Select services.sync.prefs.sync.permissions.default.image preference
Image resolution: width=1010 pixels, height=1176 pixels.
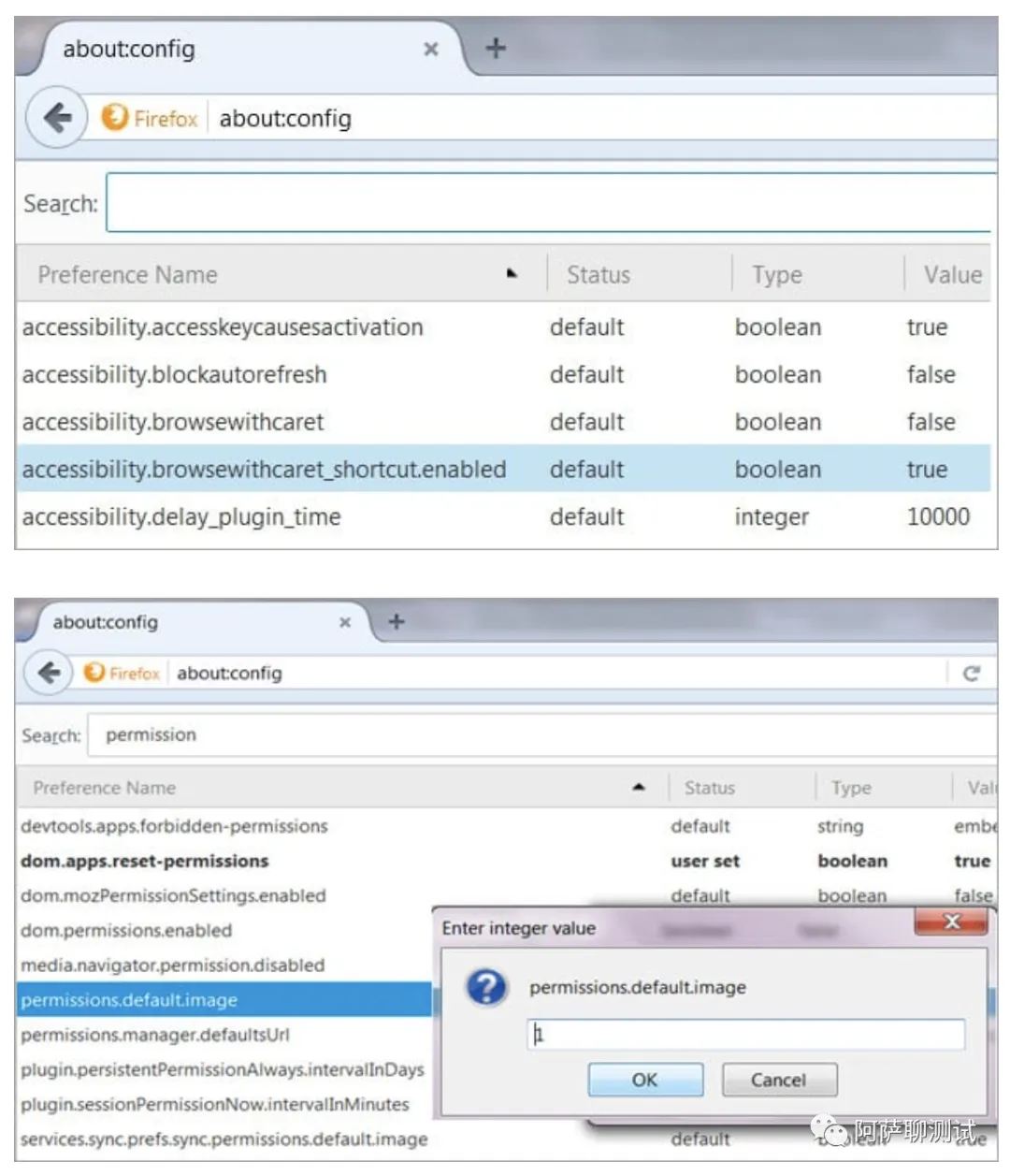coord(224,1139)
